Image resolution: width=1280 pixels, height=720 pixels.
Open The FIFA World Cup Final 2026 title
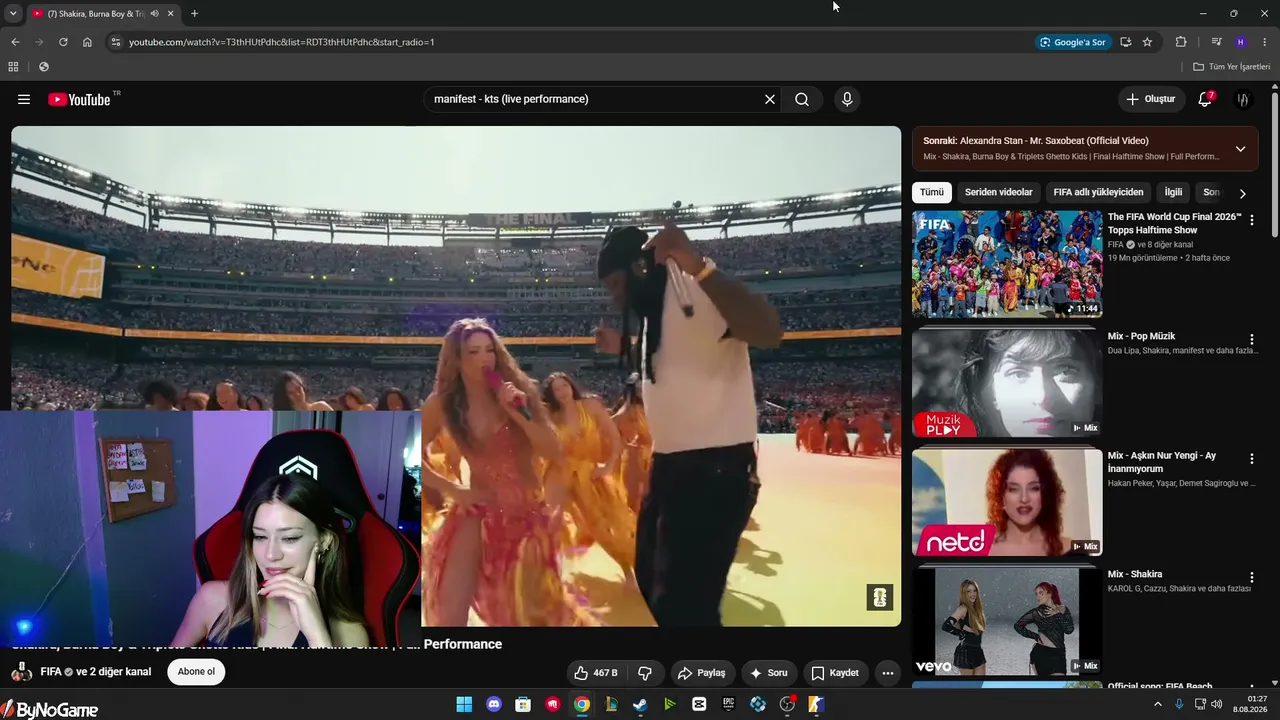pyautogui.click(x=1174, y=223)
